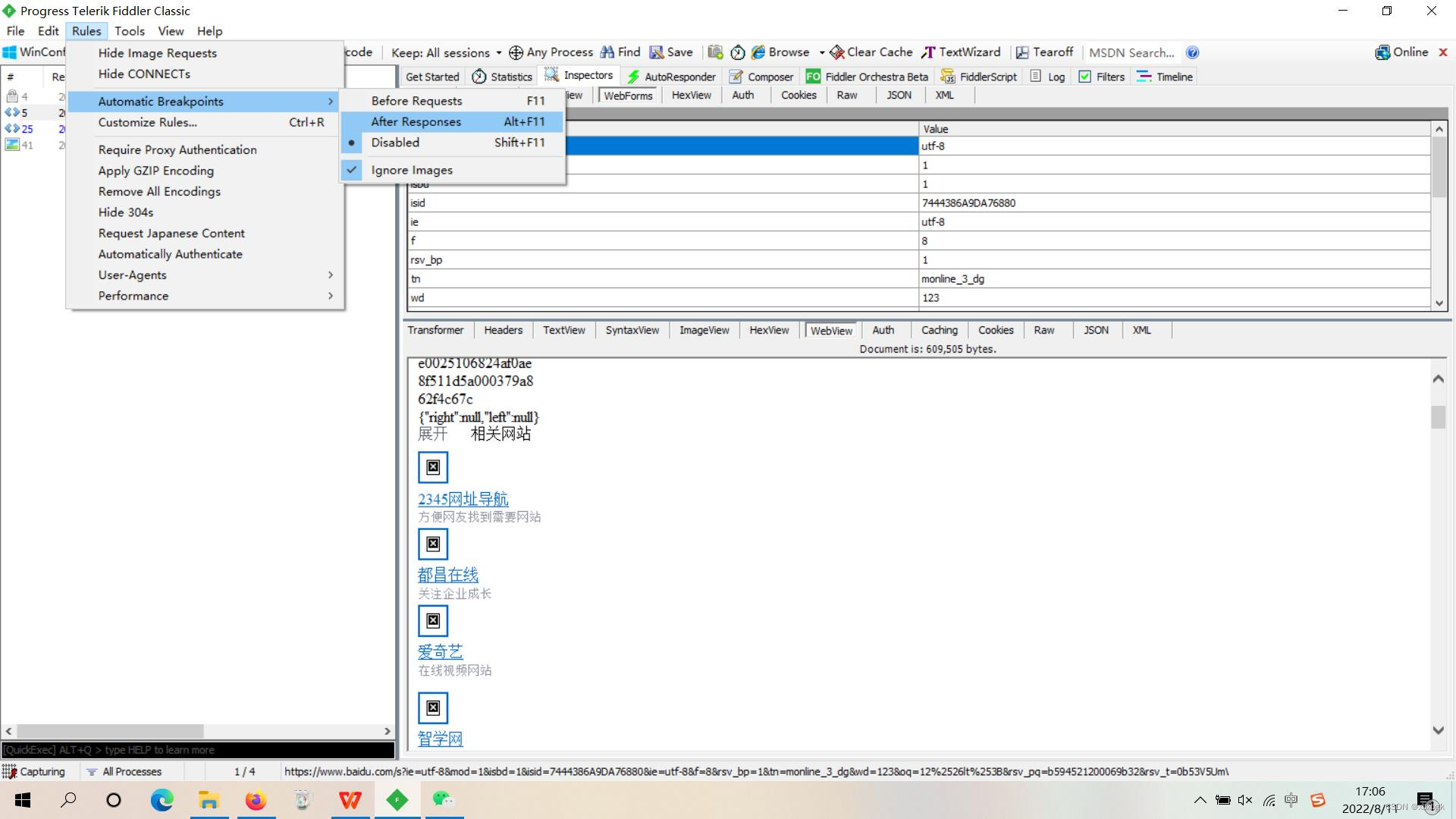
Task: Toggle the Filters tab checkbox
Action: (x=1084, y=77)
